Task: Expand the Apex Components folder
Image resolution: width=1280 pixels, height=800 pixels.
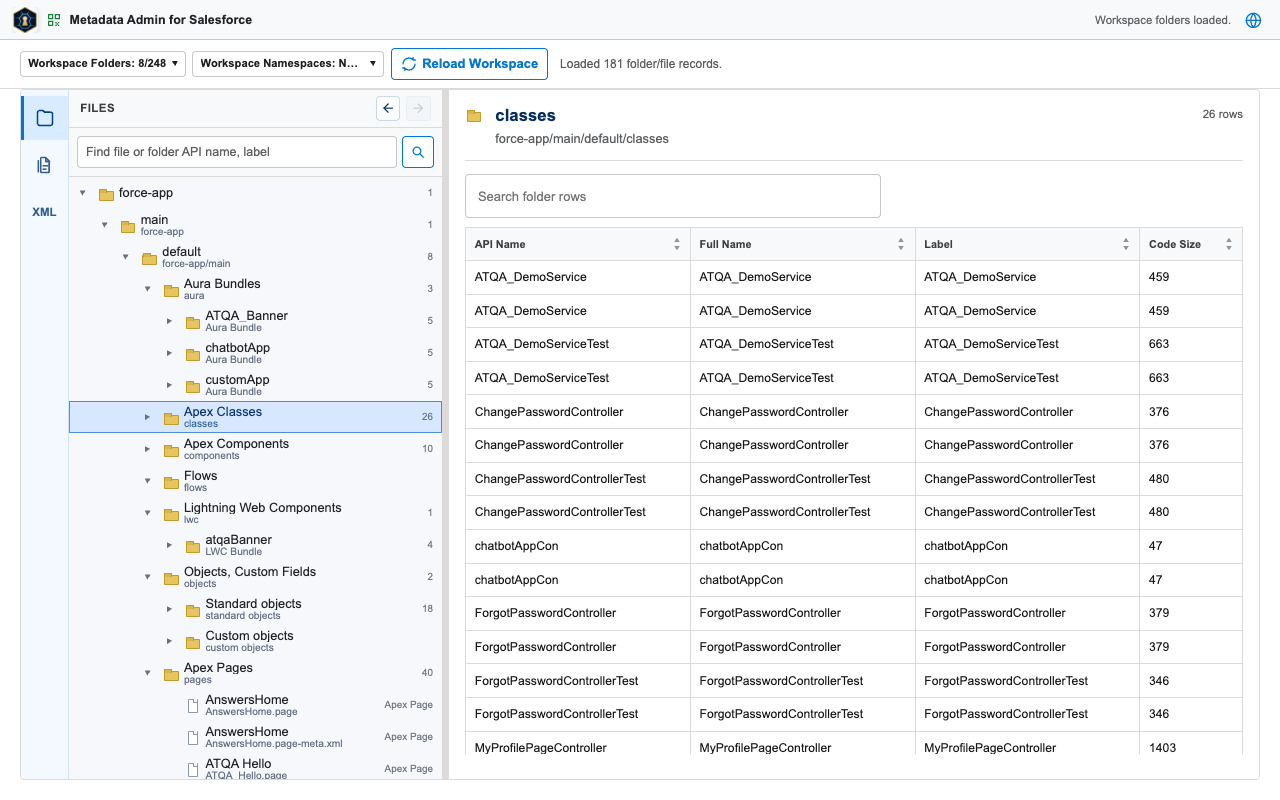Action: tap(148, 449)
